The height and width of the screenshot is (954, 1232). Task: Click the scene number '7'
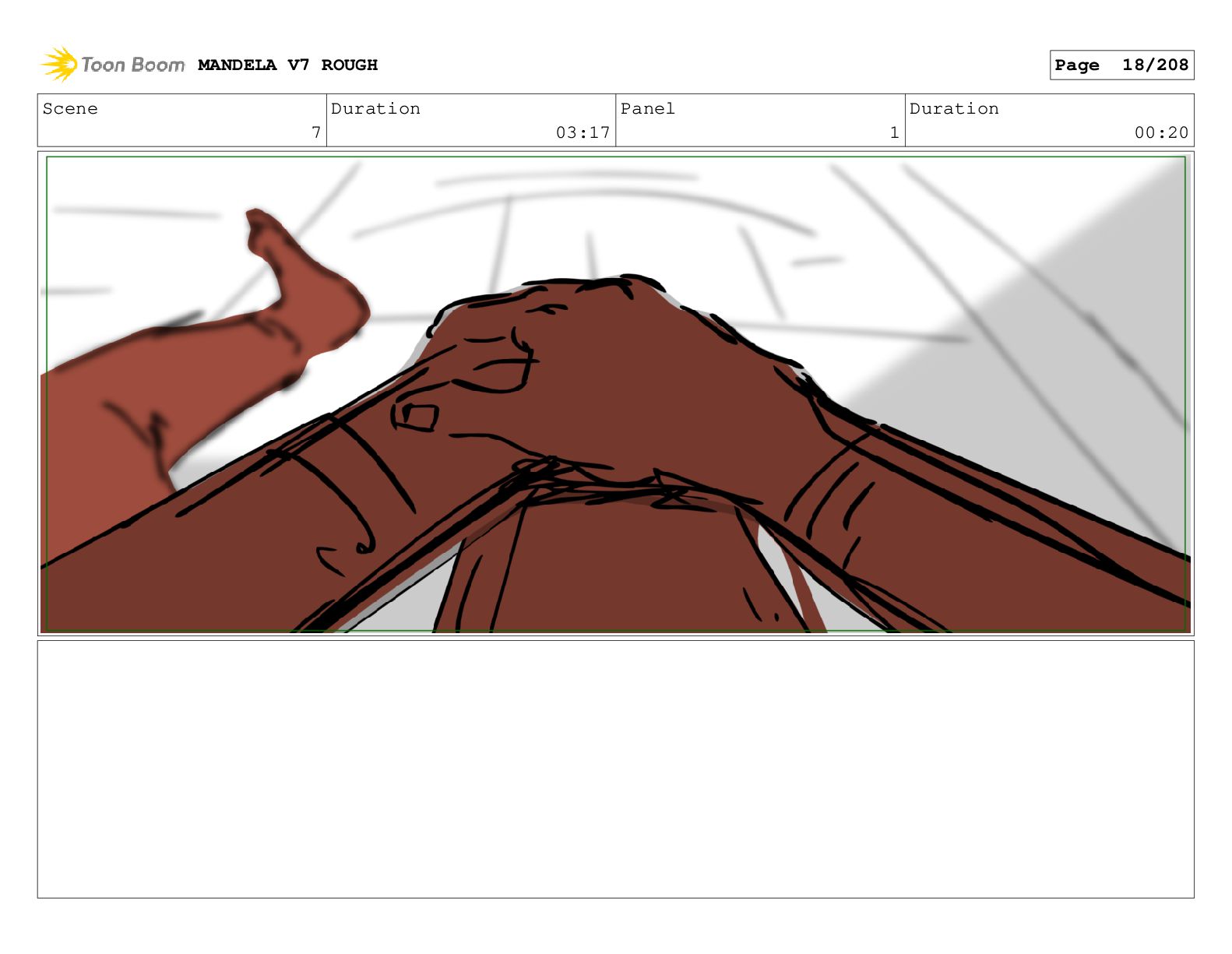point(316,132)
